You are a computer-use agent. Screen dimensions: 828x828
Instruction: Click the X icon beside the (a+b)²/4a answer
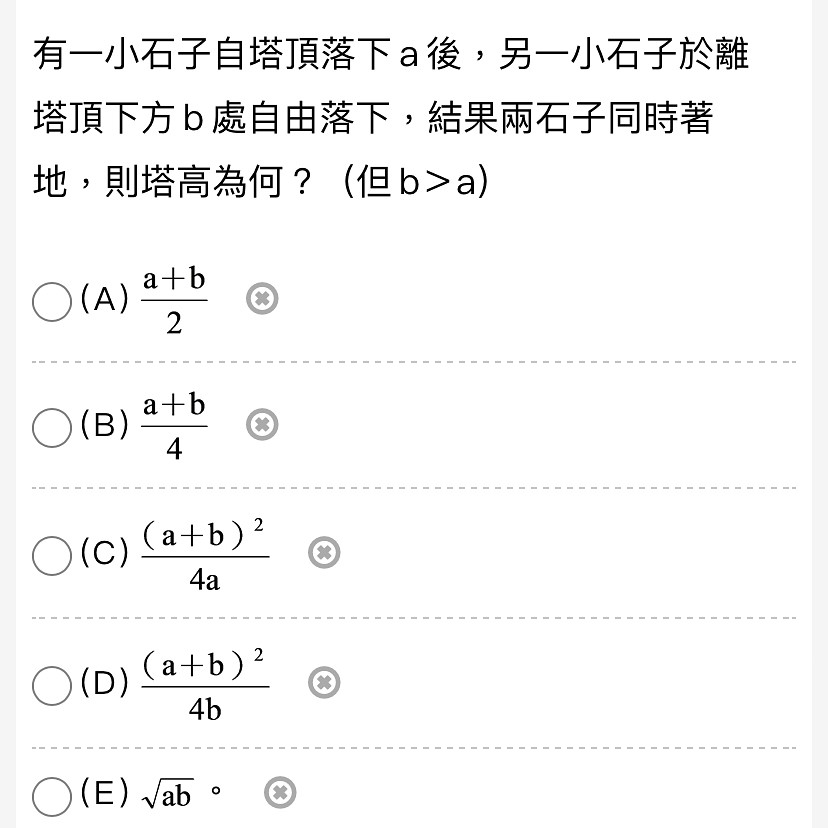point(324,552)
